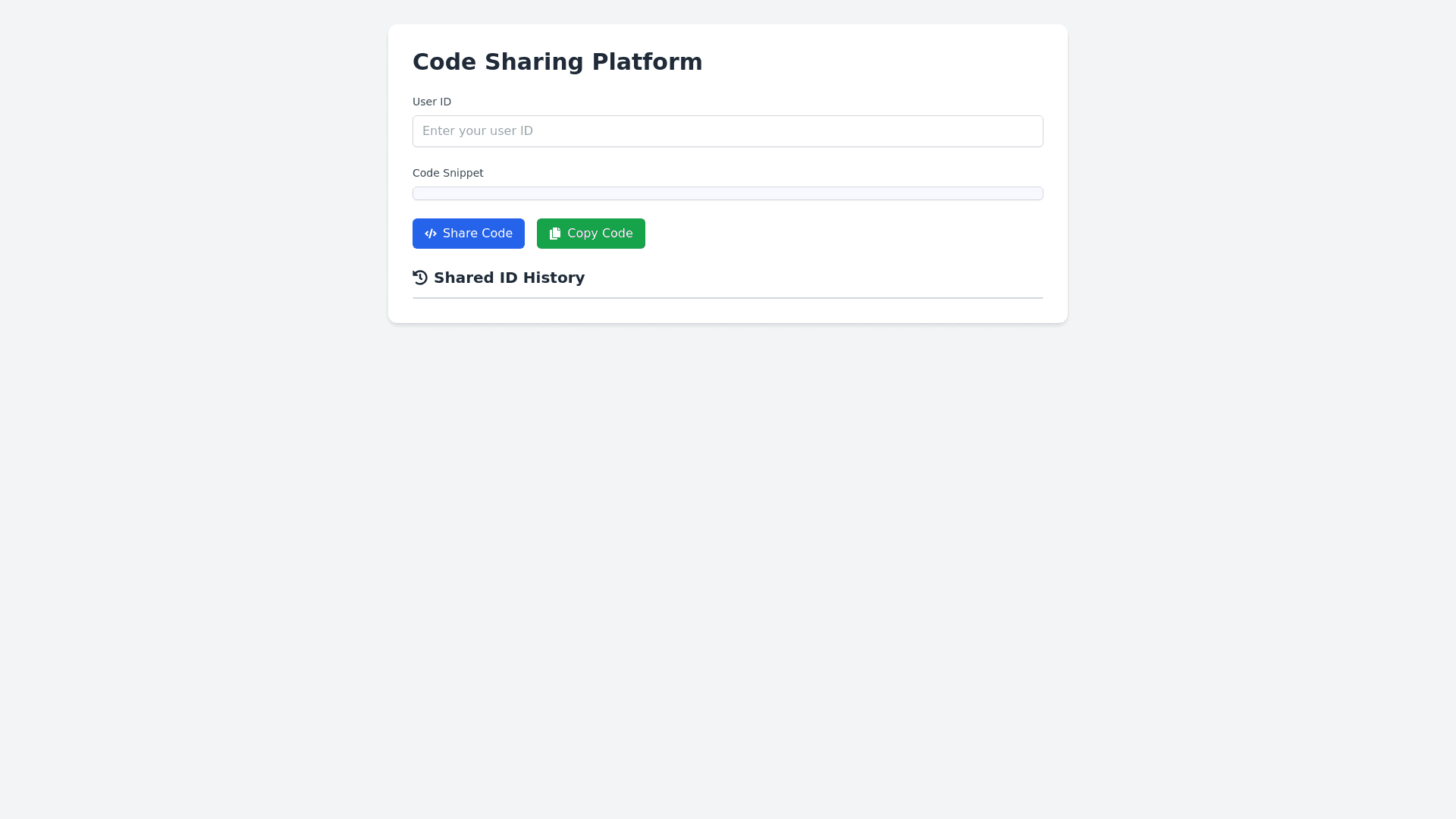This screenshot has height=819, width=1456.
Task: Click the 'Share Code' button text
Action: tap(478, 234)
